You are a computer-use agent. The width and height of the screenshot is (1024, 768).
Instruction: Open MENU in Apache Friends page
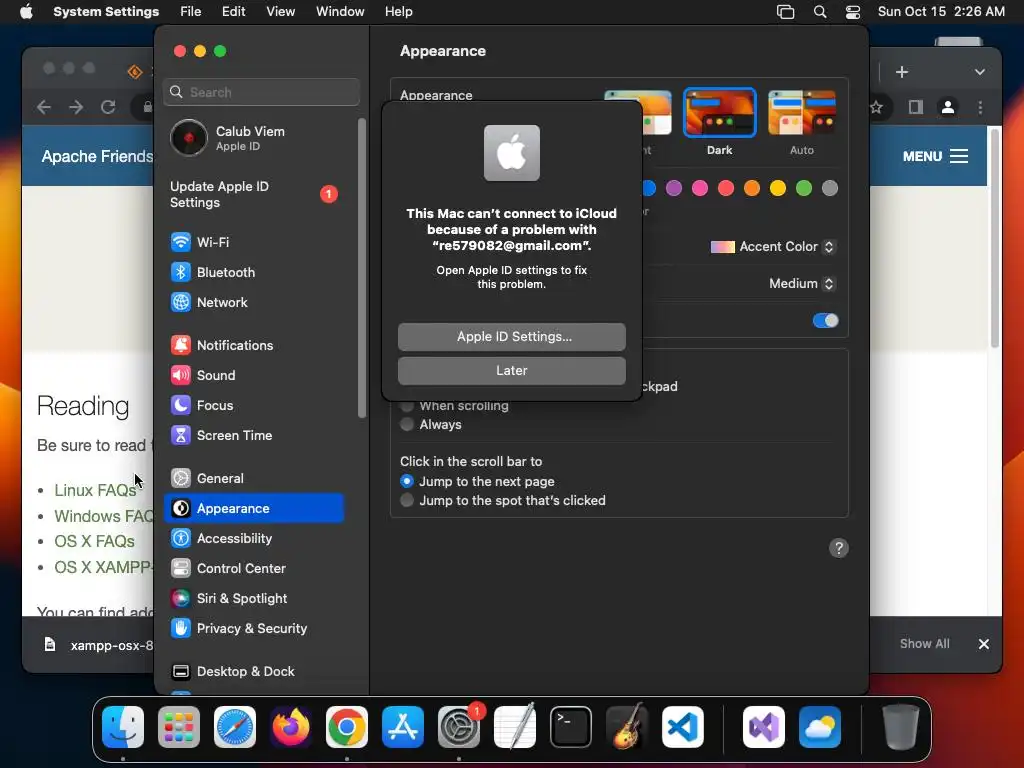point(935,156)
